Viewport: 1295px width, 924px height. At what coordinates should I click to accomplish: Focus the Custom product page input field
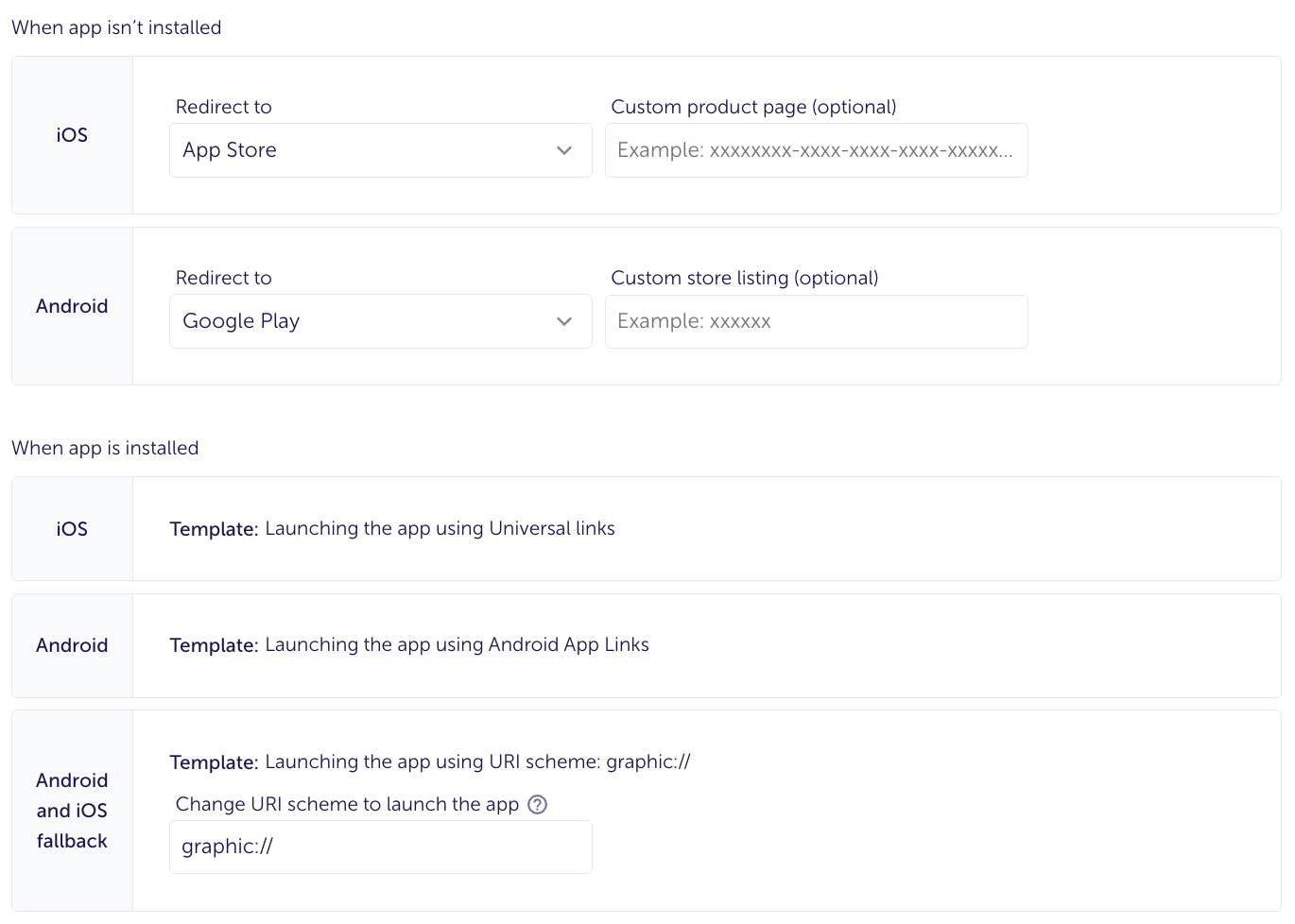(816, 150)
